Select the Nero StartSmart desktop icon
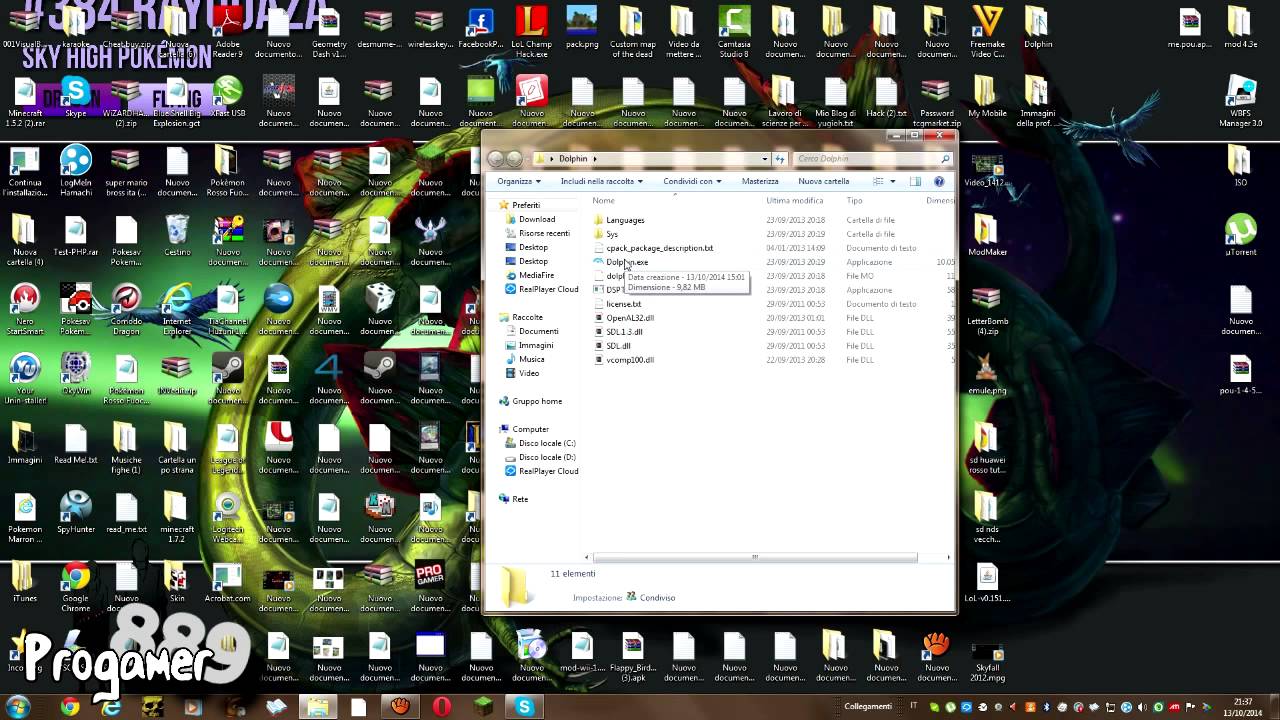The height and width of the screenshot is (720, 1280). 25,310
